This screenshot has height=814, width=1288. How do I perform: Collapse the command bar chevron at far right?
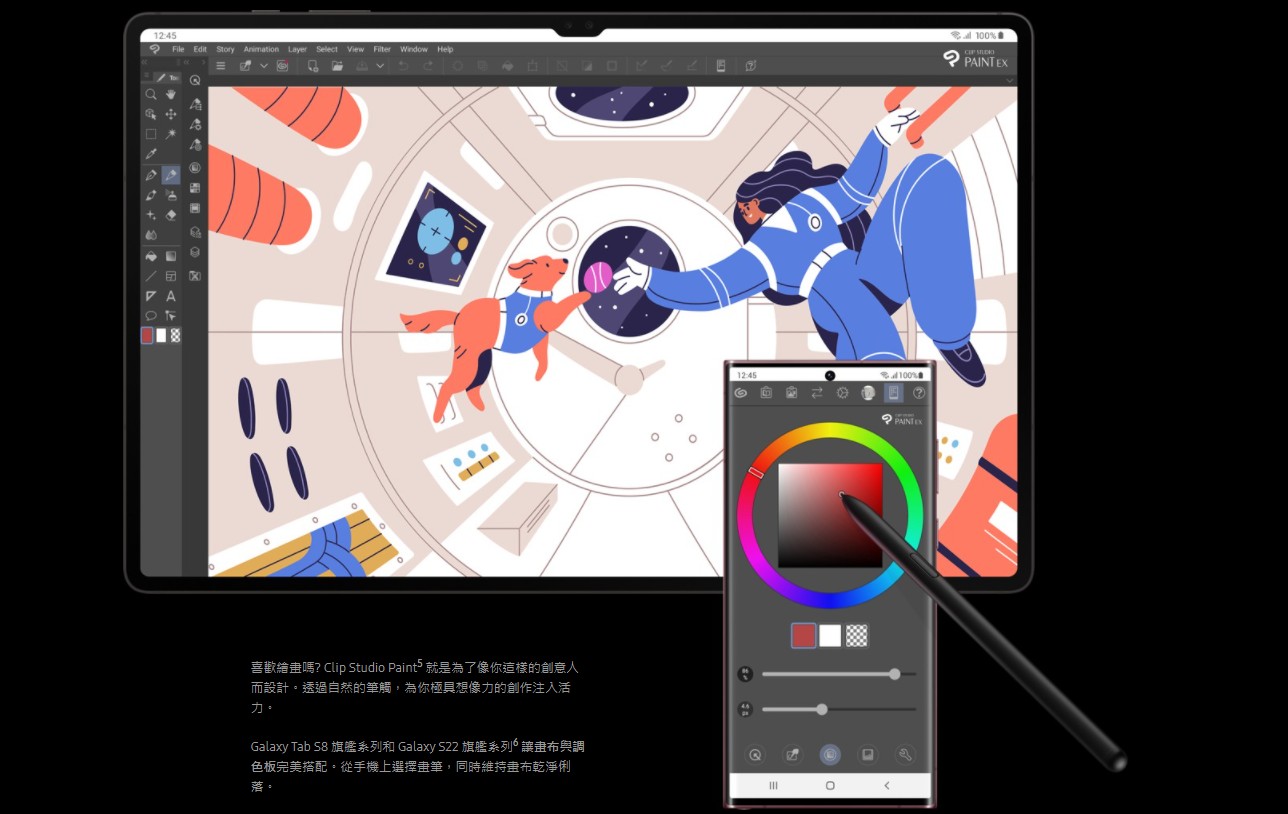click(x=1009, y=80)
